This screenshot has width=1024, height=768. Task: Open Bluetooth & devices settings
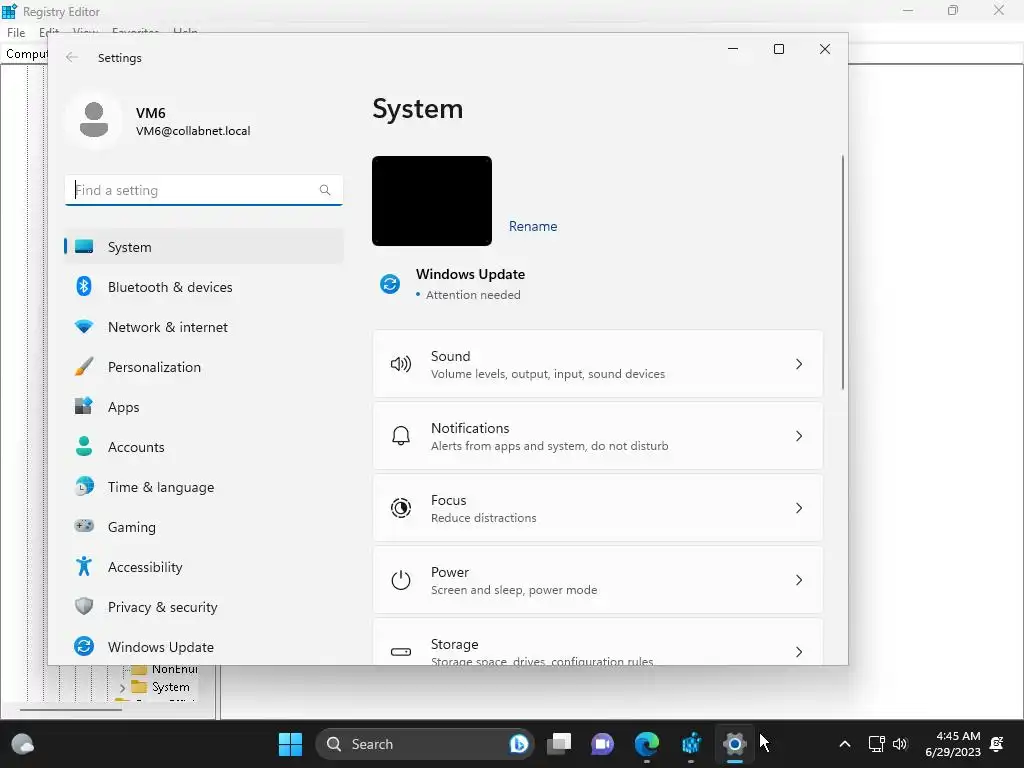[x=204, y=287]
